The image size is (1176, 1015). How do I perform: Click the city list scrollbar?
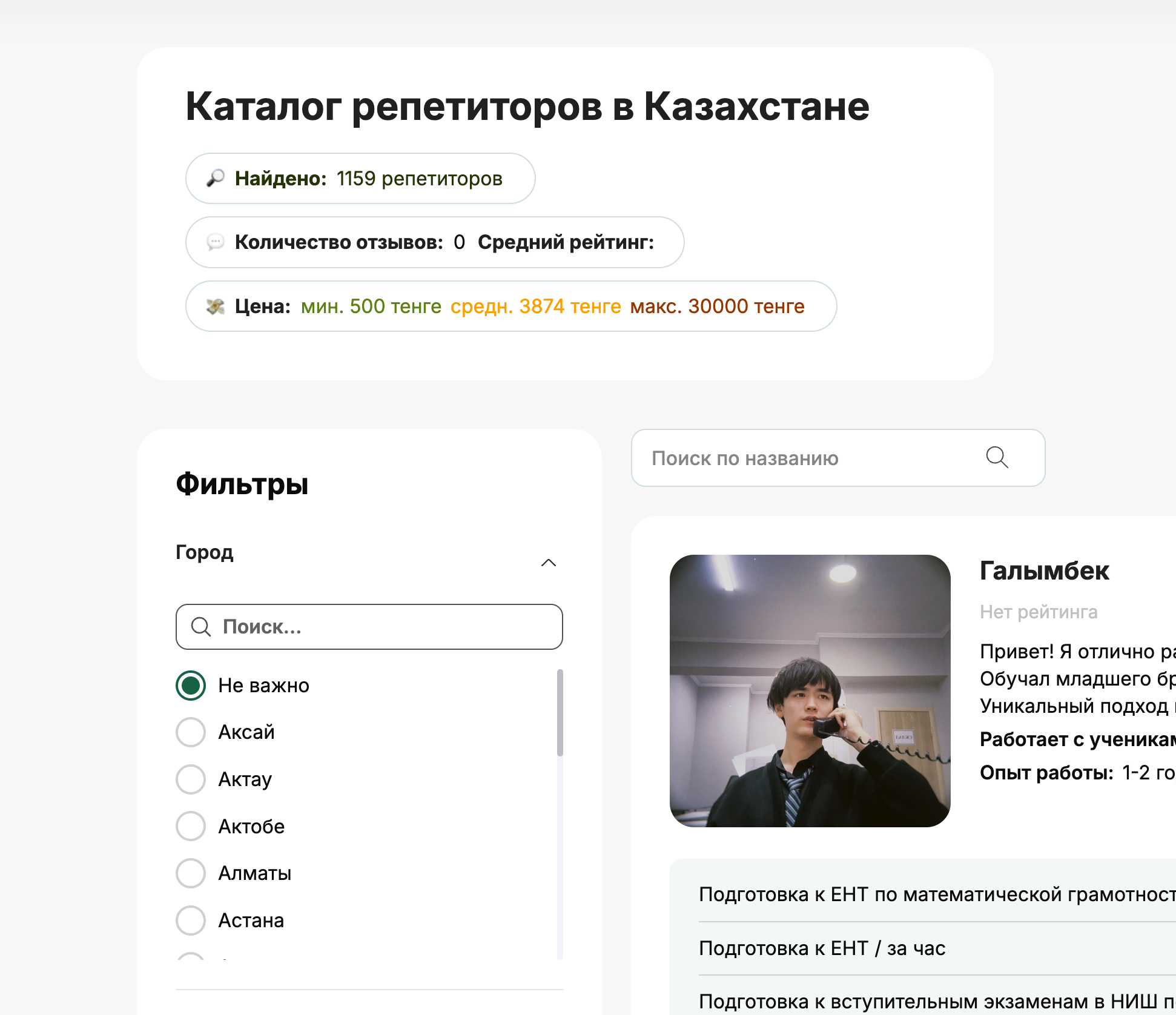click(x=560, y=712)
